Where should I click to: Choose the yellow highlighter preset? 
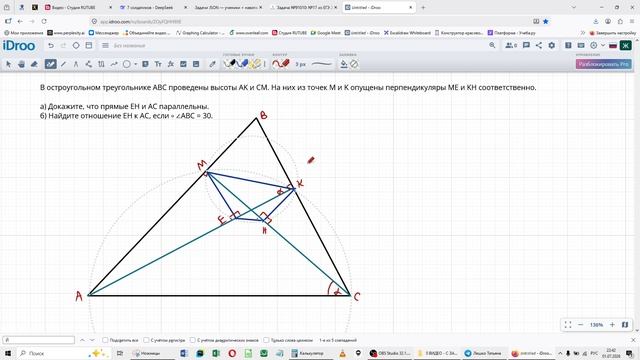[x=256, y=64]
